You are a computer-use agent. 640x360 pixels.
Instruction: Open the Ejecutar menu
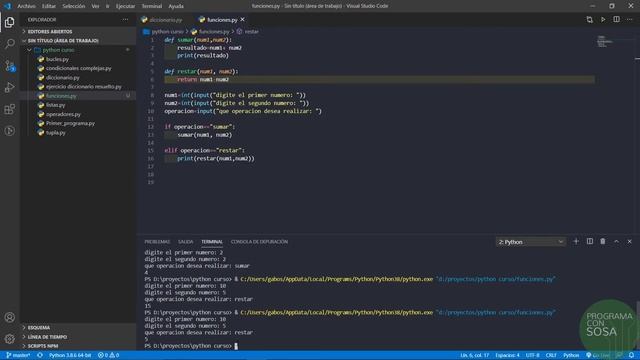[x=125, y=6]
